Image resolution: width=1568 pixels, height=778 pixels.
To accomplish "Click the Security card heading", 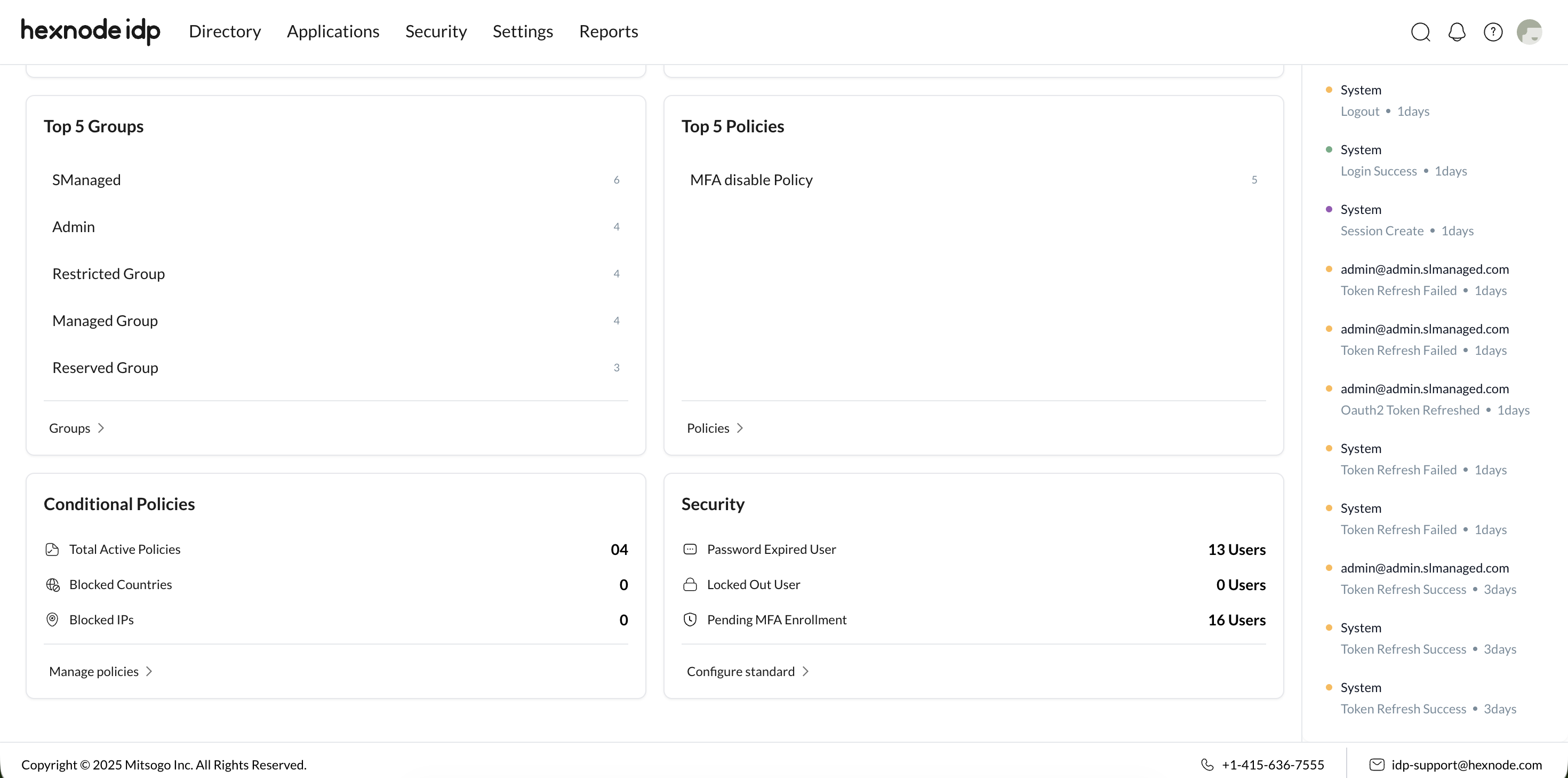I will (x=713, y=504).
